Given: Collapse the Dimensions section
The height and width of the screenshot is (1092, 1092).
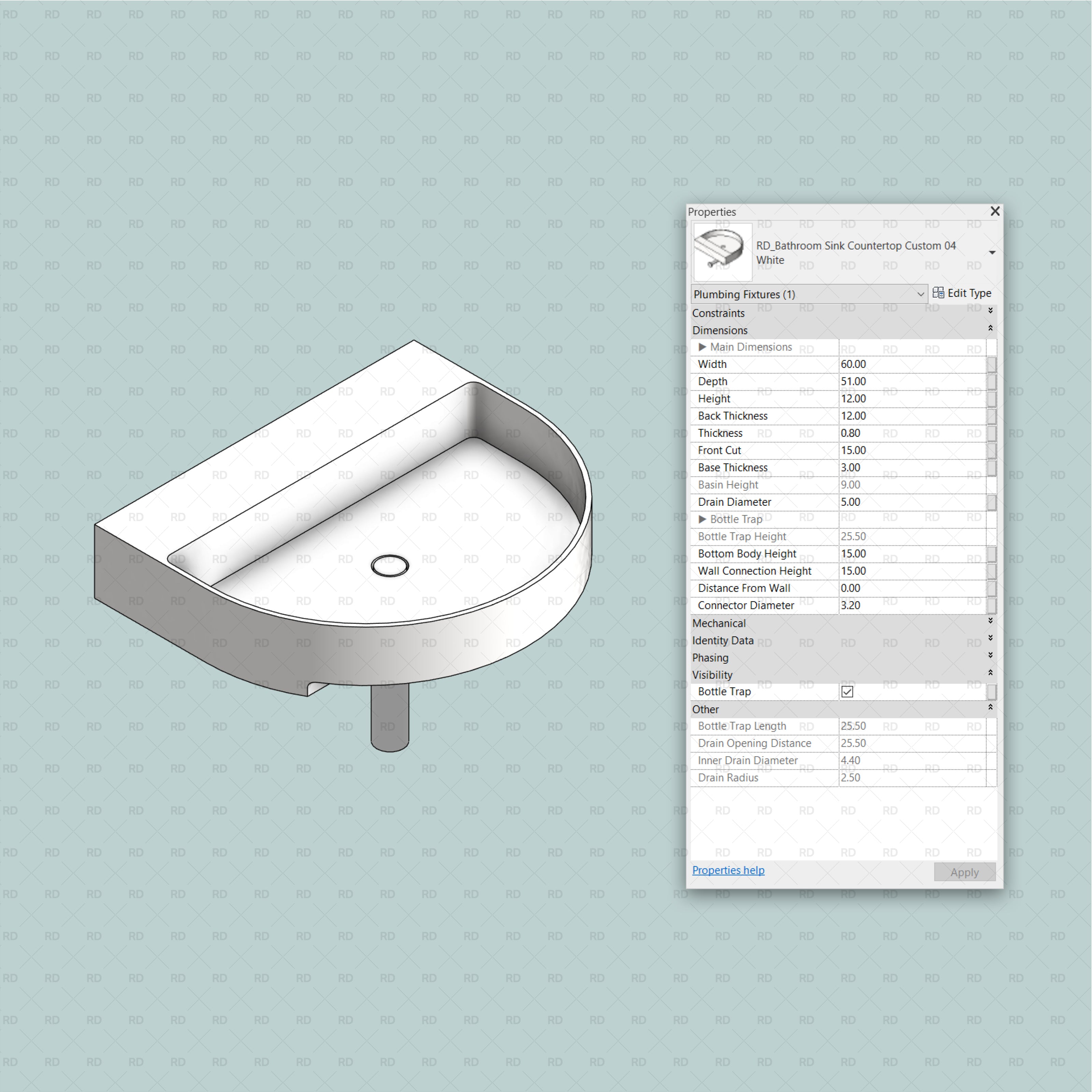Looking at the screenshot, I should click(990, 328).
